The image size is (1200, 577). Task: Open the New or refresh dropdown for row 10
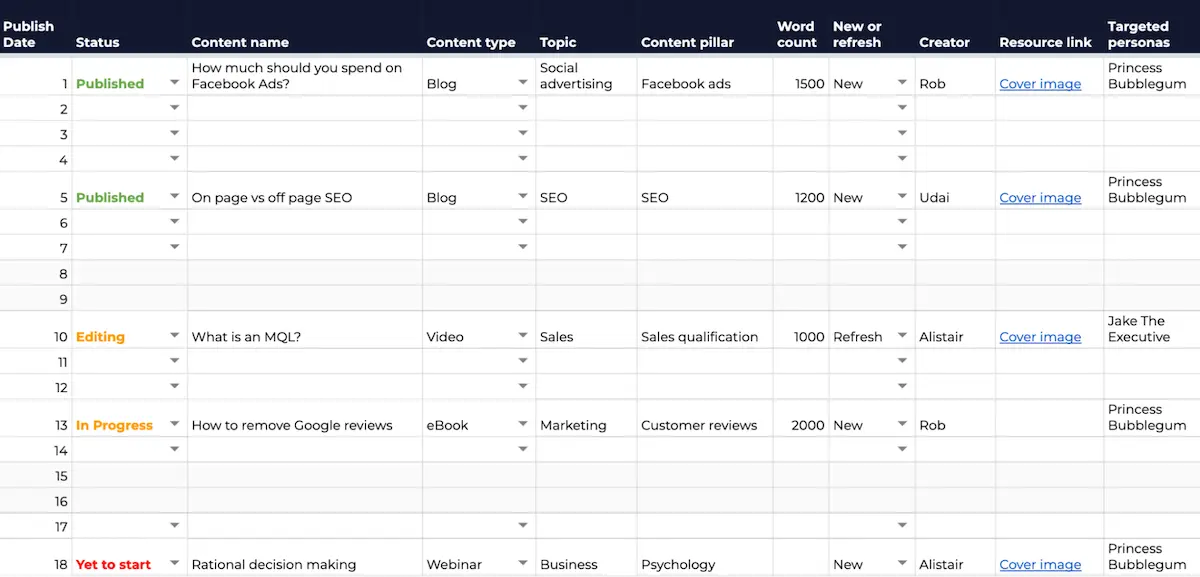coord(902,336)
